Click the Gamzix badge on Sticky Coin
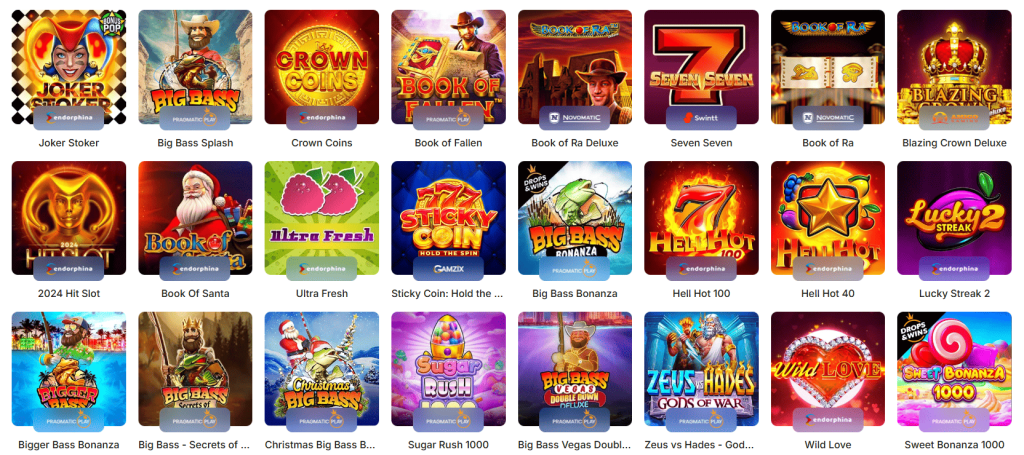The image size is (1024, 455). click(448, 269)
